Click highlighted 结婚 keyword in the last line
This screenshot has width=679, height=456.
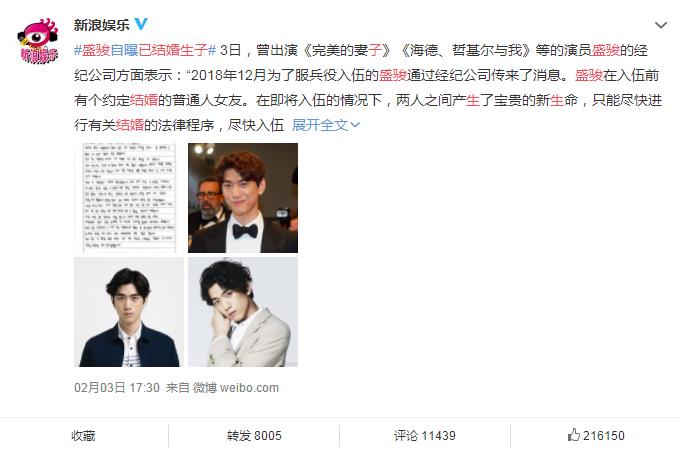(130, 125)
